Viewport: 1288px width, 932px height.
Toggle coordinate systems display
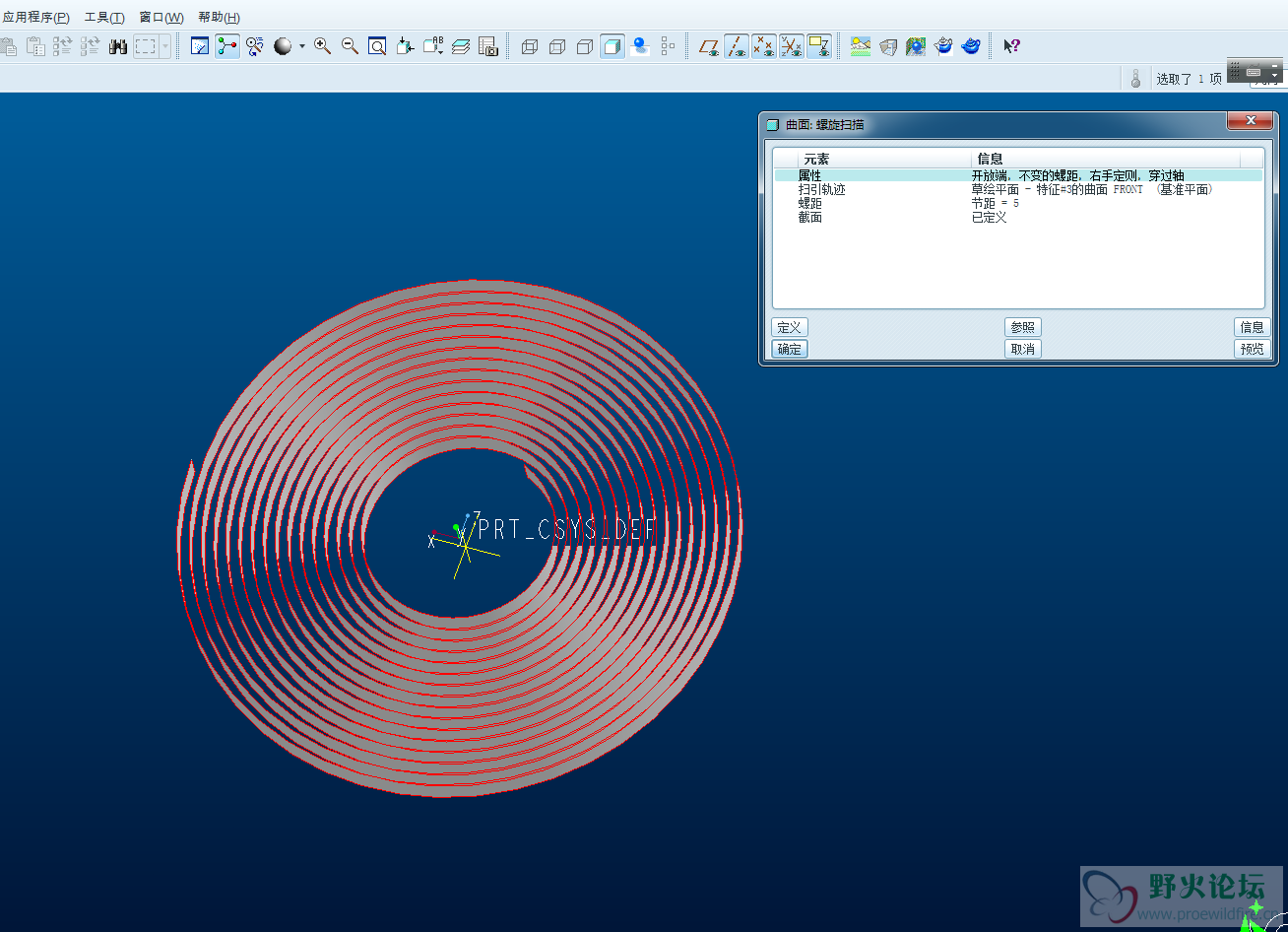tap(792, 46)
